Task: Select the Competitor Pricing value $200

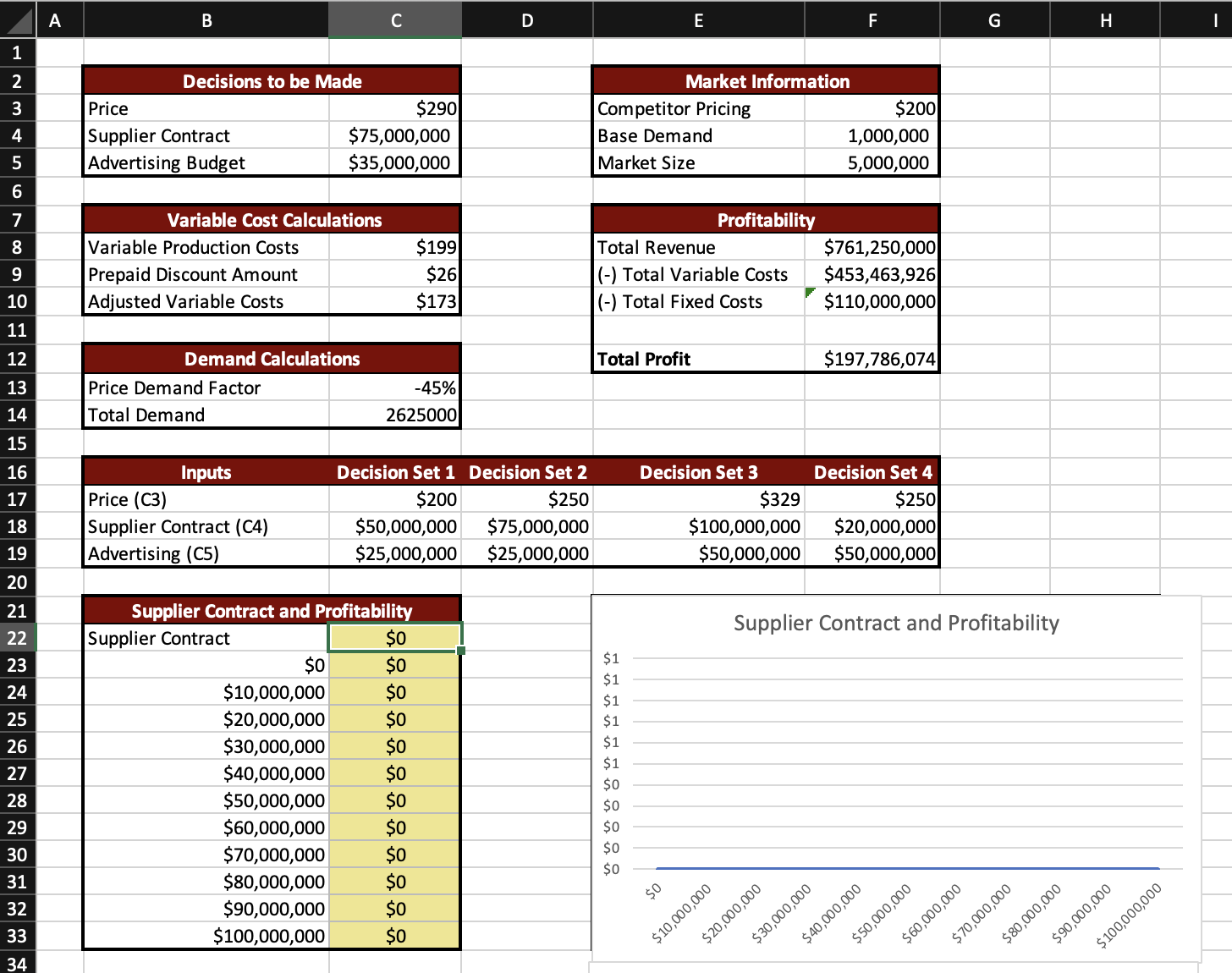Action: [872, 108]
